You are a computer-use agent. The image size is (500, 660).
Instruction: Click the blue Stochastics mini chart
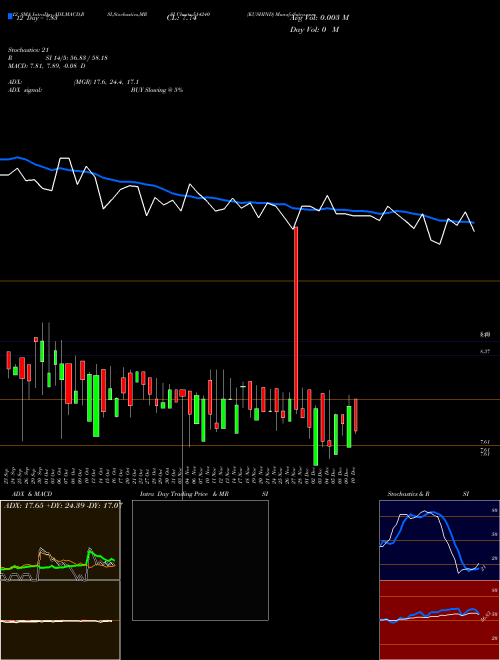click(439, 540)
